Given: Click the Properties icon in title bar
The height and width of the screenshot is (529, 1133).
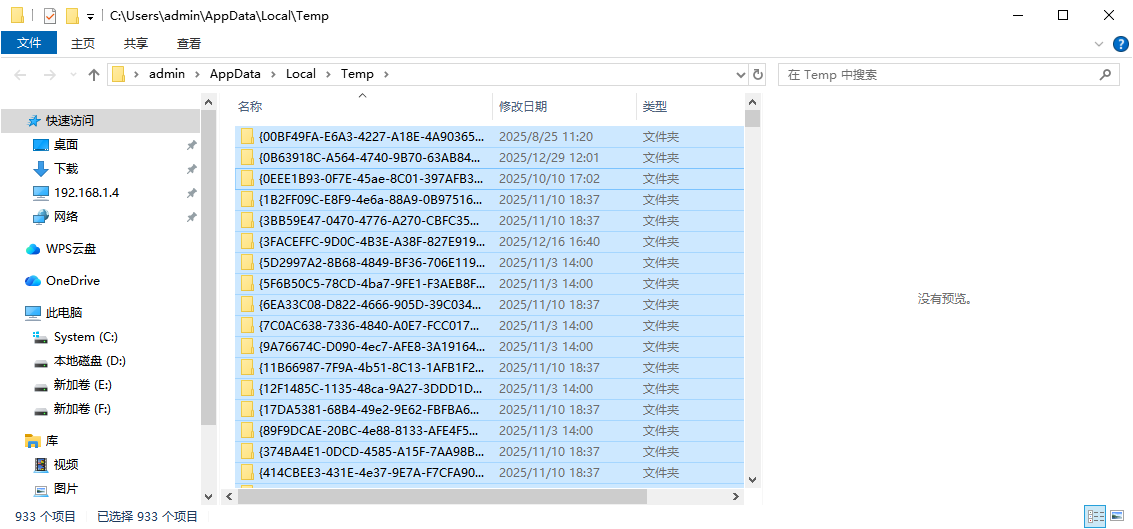Looking at the screenshot, I should [x=50, y=16].
